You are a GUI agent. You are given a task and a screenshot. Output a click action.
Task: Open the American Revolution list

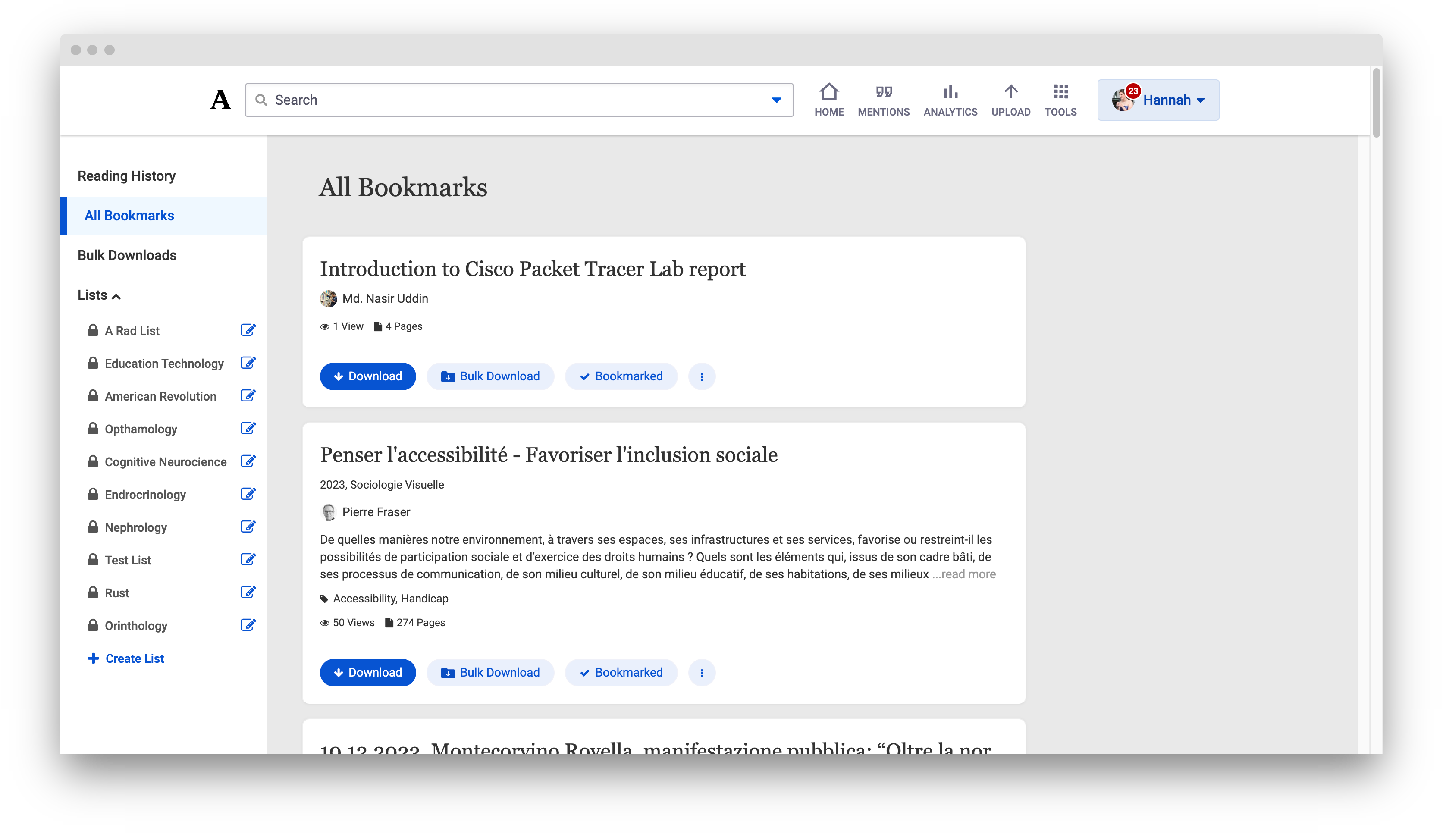[x=161, y=396]
